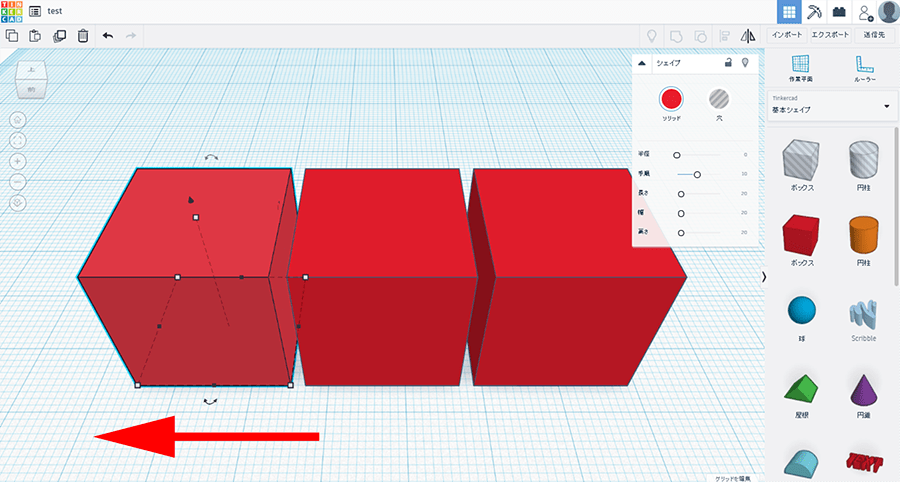The height and width of the screenshot is (482, 900).
Task: Reset to home view icon
Action: coord(18,119)
